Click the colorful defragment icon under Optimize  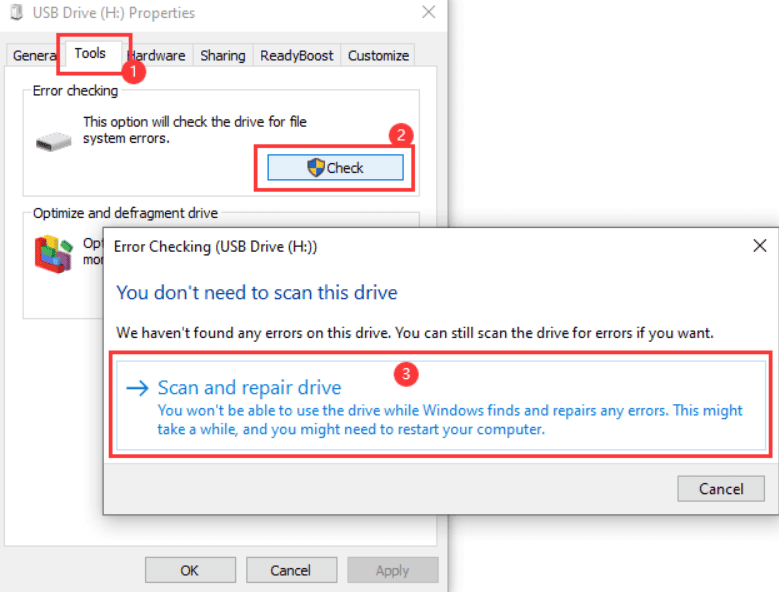55,254
